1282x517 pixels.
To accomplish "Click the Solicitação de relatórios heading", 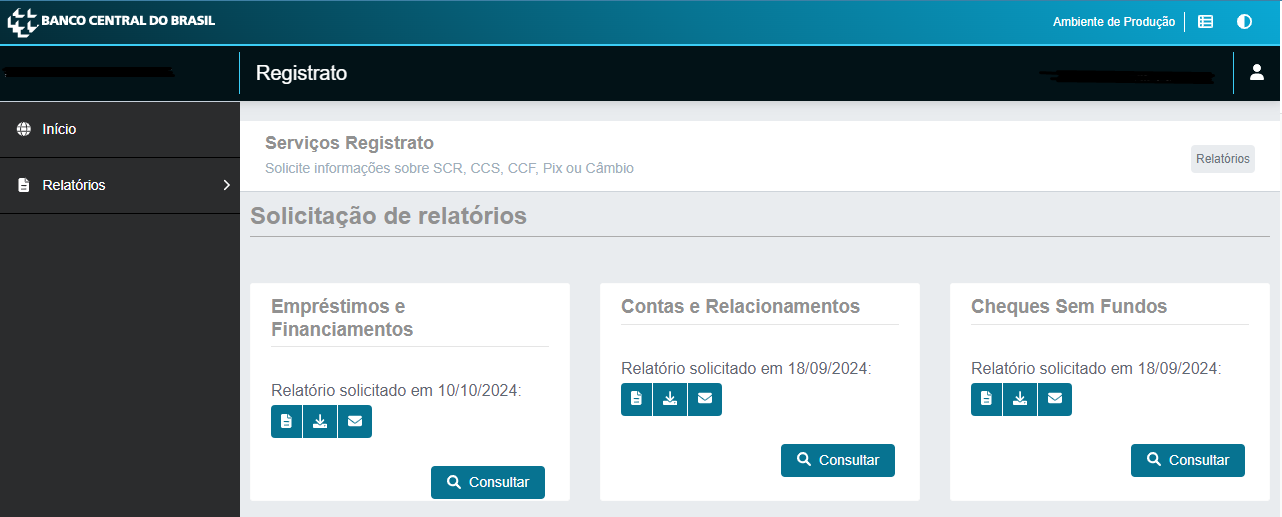I will [x=388, y=216].
